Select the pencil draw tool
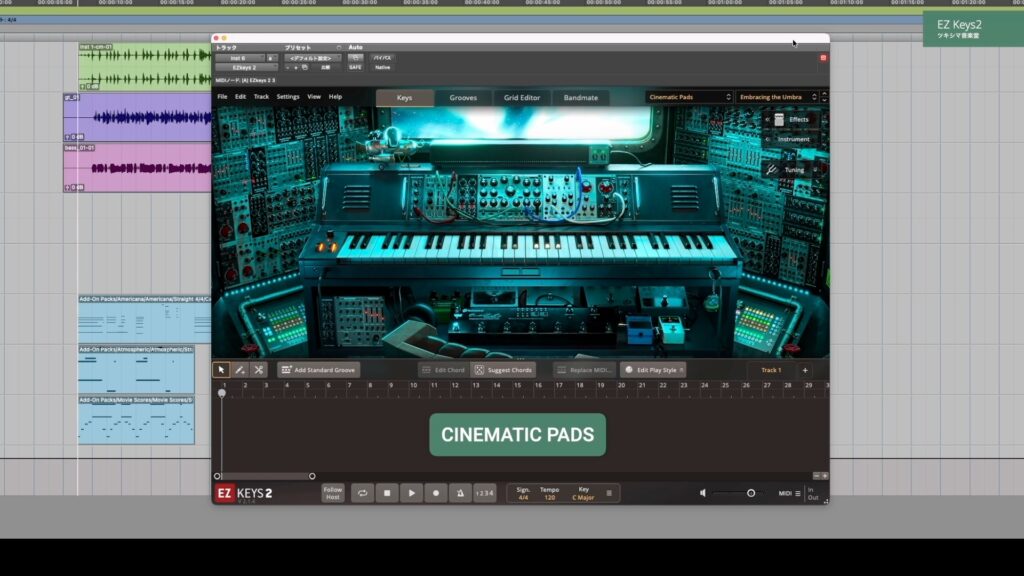The width and height of the screenshot is (1024, 576). click(240, 370)
